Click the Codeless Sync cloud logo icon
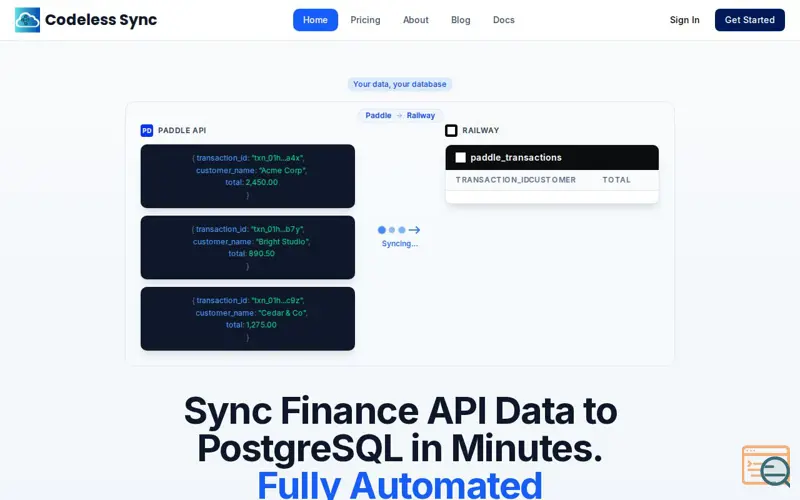Viewport: 800px width, 500px height. 28,20
